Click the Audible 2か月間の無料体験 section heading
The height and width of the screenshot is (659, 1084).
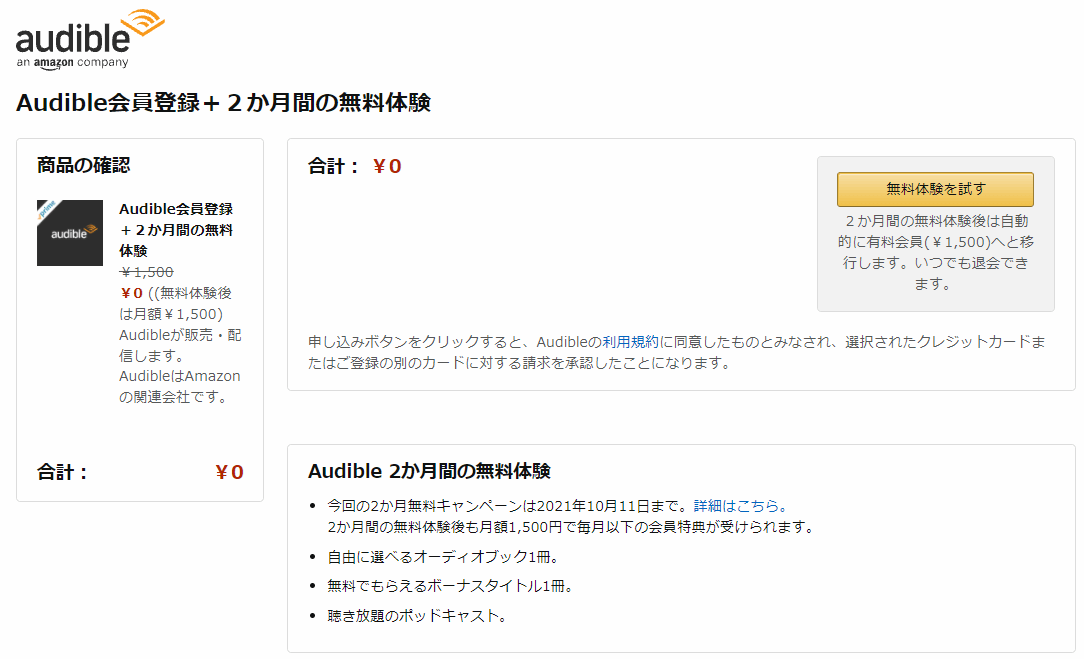(429, 471)
